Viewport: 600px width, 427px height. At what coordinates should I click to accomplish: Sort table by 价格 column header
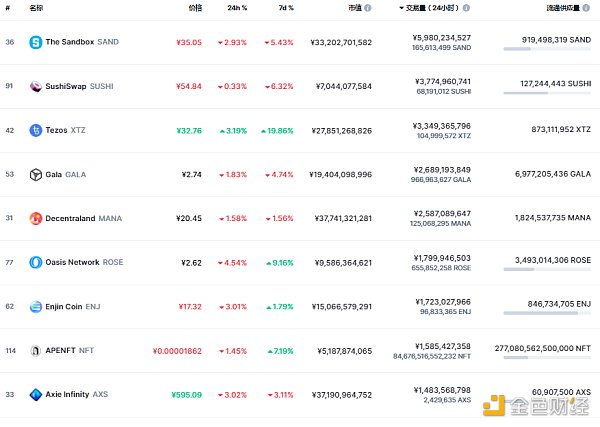pos(194,8)
